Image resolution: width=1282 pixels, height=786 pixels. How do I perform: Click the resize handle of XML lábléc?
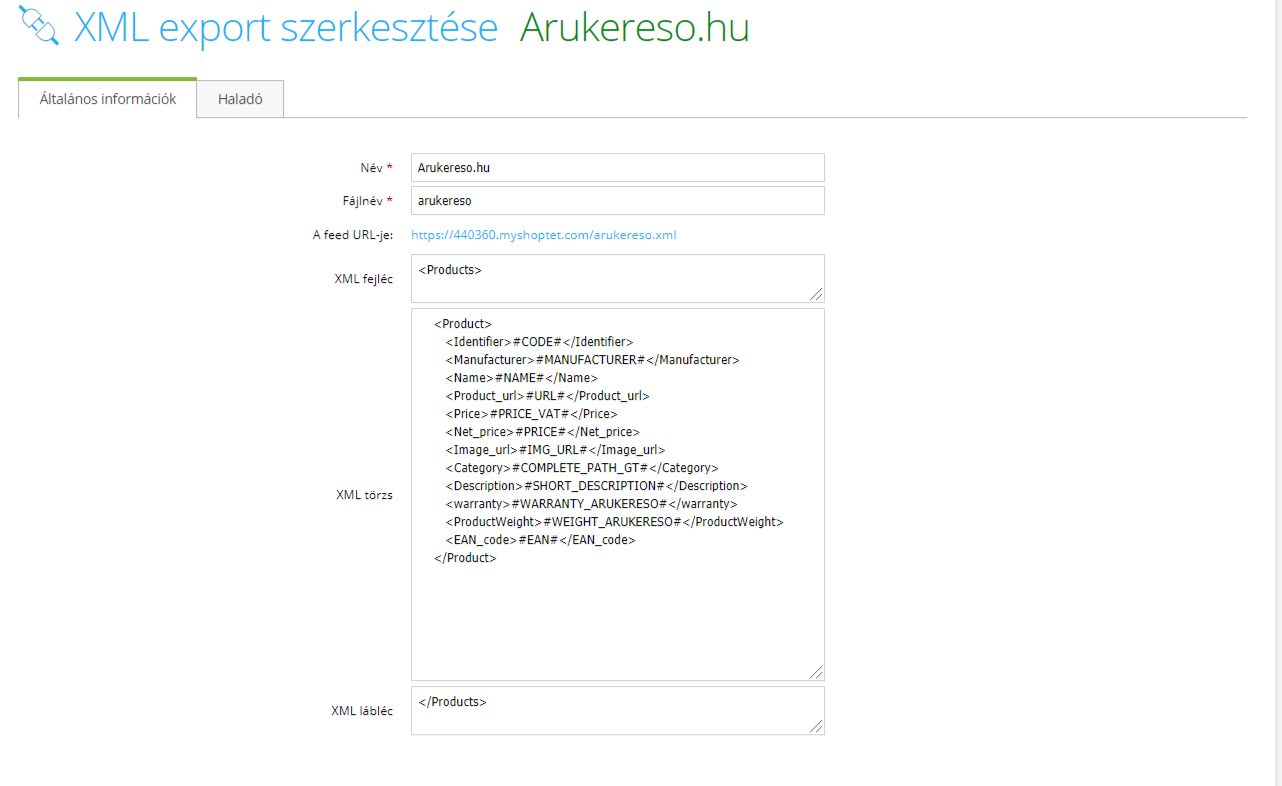[x=817, y=727]
